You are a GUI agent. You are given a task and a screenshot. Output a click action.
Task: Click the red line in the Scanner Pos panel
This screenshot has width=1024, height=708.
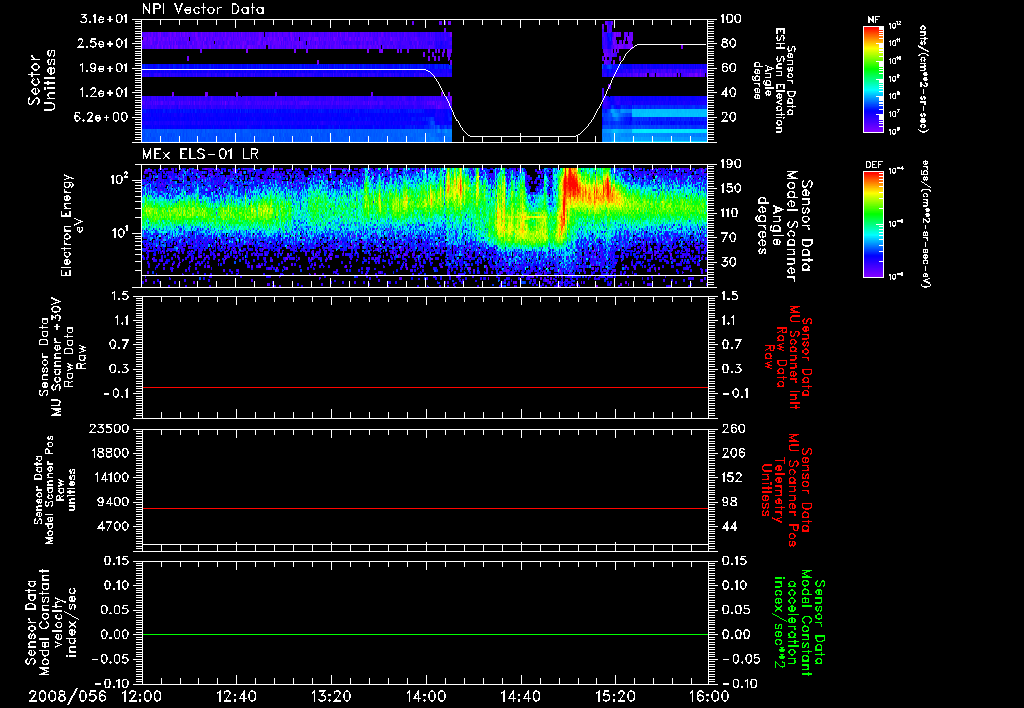tap(425, 508)
